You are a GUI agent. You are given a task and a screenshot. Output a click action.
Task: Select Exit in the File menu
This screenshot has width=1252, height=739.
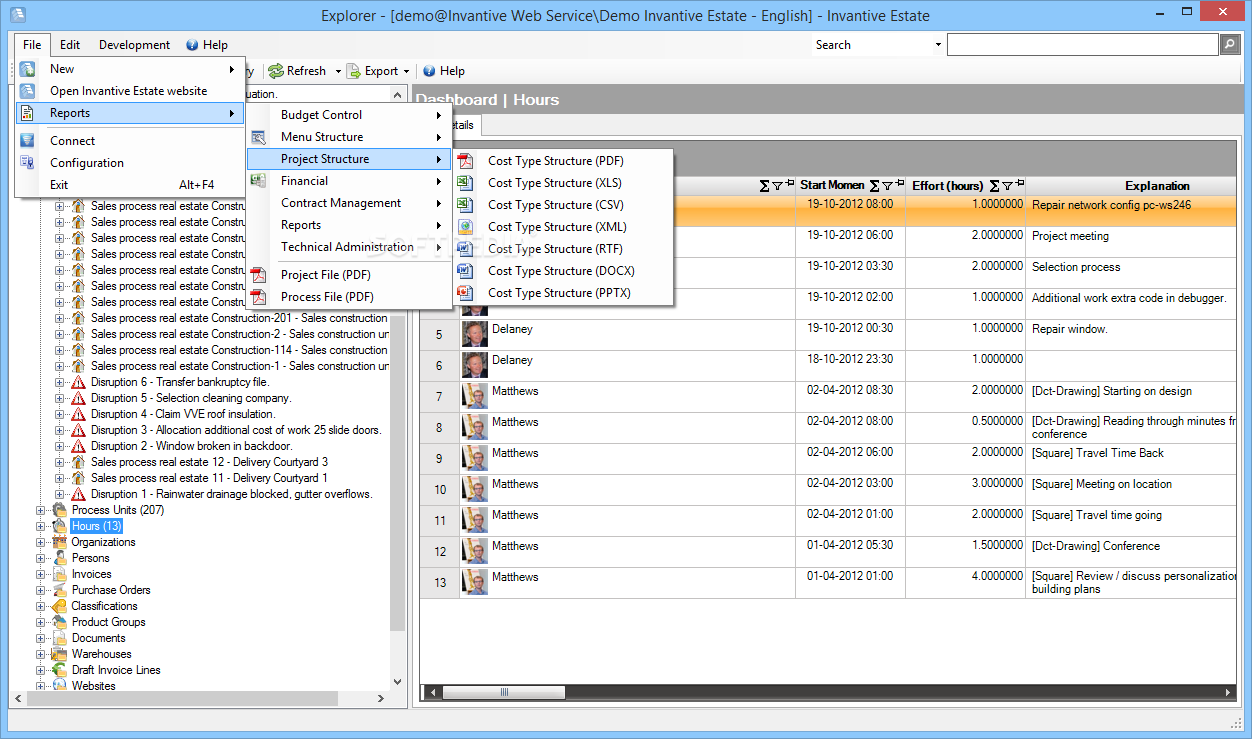[x=130, y=185]
